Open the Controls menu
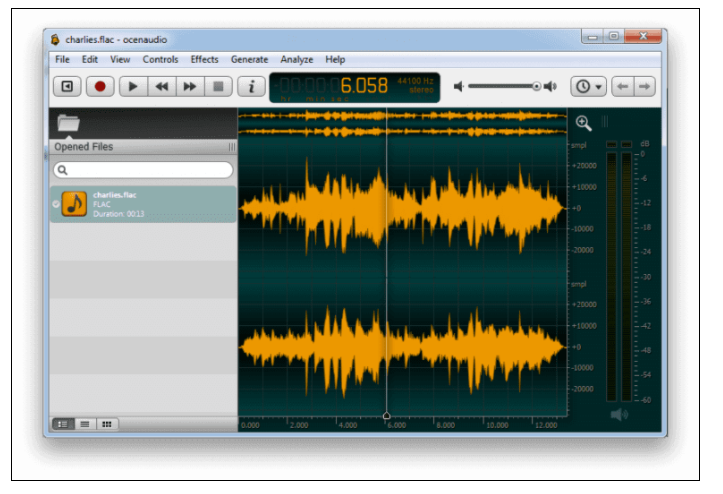 [x=160, y=60]
